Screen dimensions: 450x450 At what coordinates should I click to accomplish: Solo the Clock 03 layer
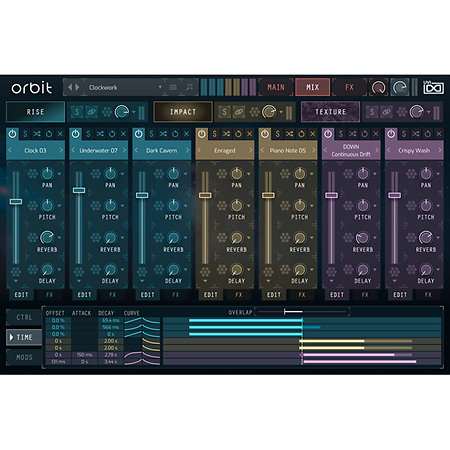pyautogui.click(x=25, y=134)
